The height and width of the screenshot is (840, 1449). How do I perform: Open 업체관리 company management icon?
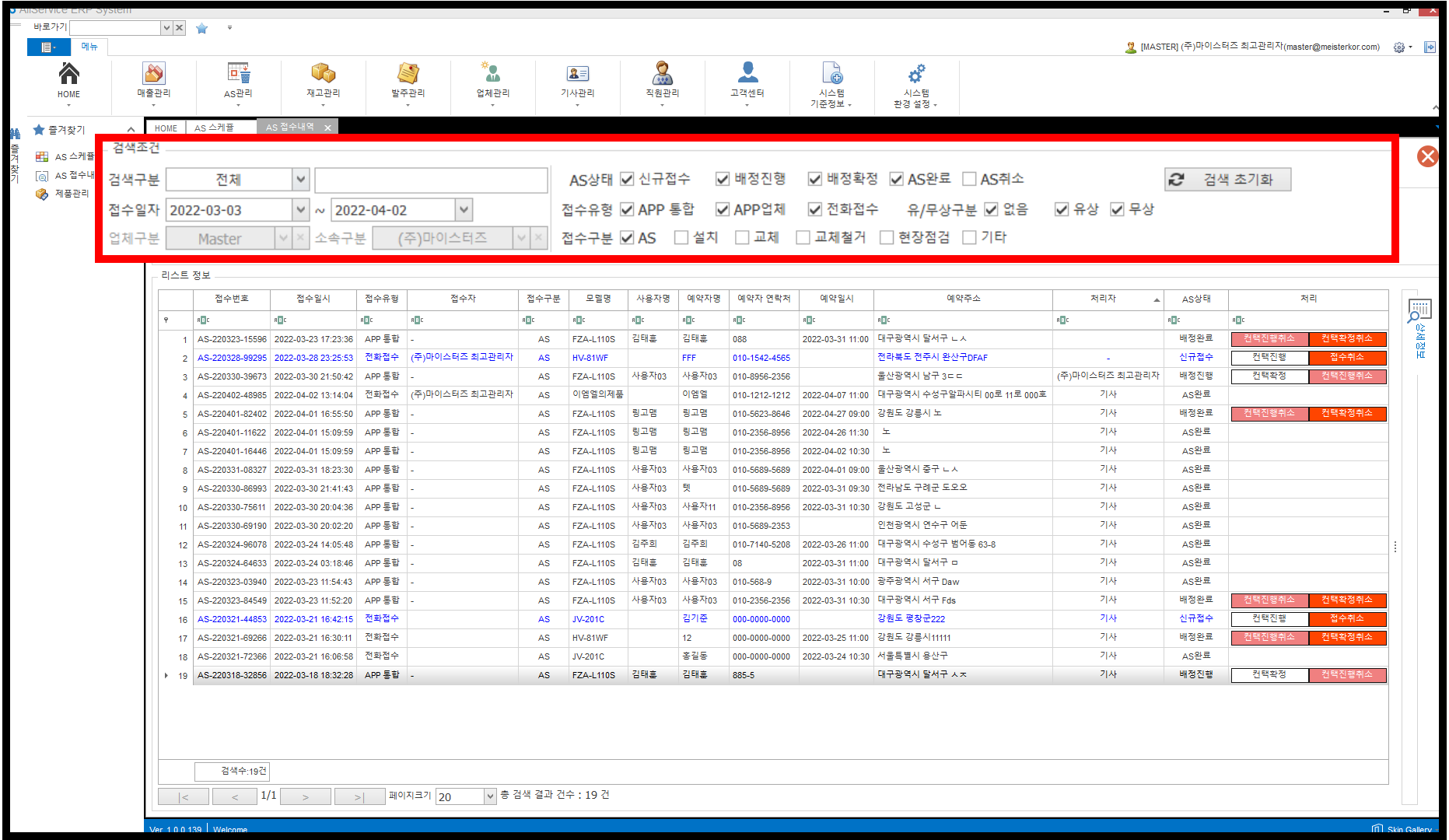[492, 74]
